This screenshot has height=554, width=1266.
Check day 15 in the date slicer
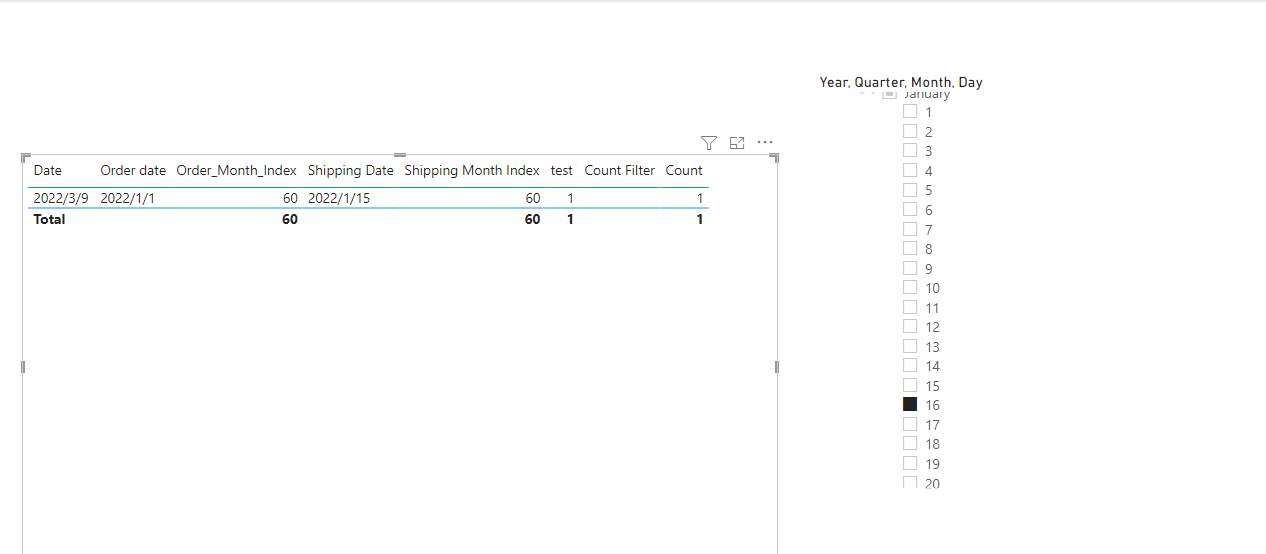pos(910,385)
